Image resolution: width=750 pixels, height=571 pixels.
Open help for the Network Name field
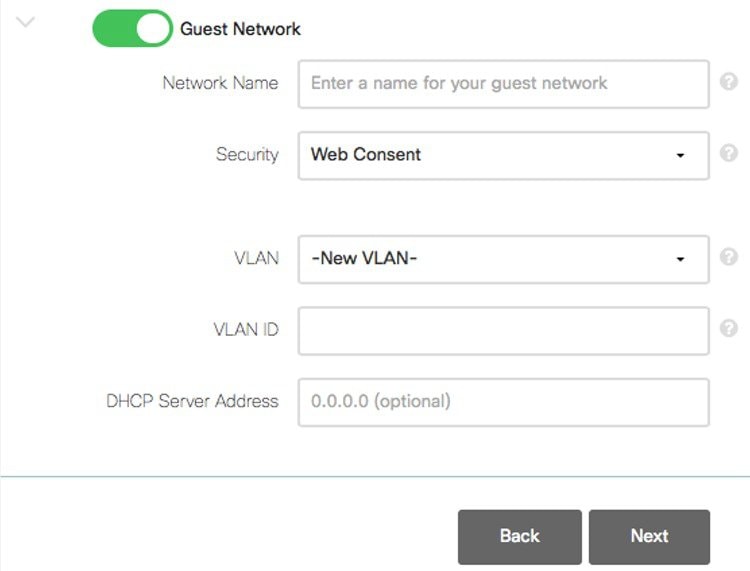728,83
